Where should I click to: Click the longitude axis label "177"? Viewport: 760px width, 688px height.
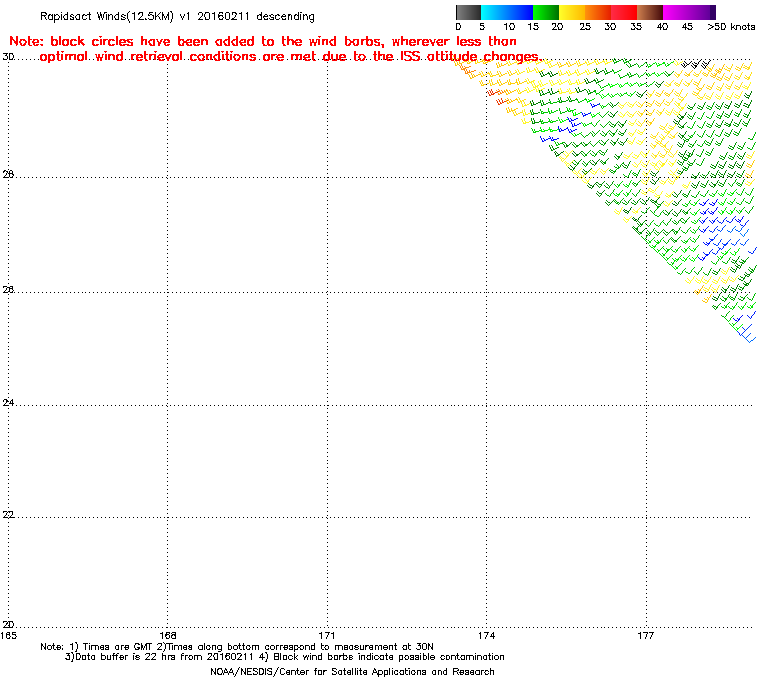[x=646, y=635]
